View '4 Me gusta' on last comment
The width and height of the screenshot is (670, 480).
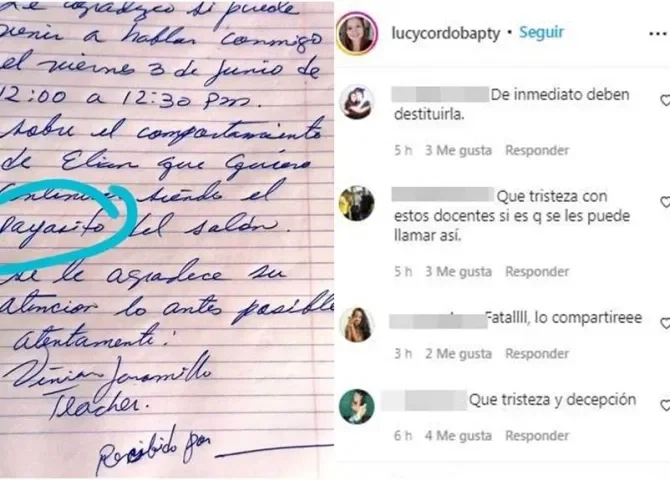(x=458, y=436)
